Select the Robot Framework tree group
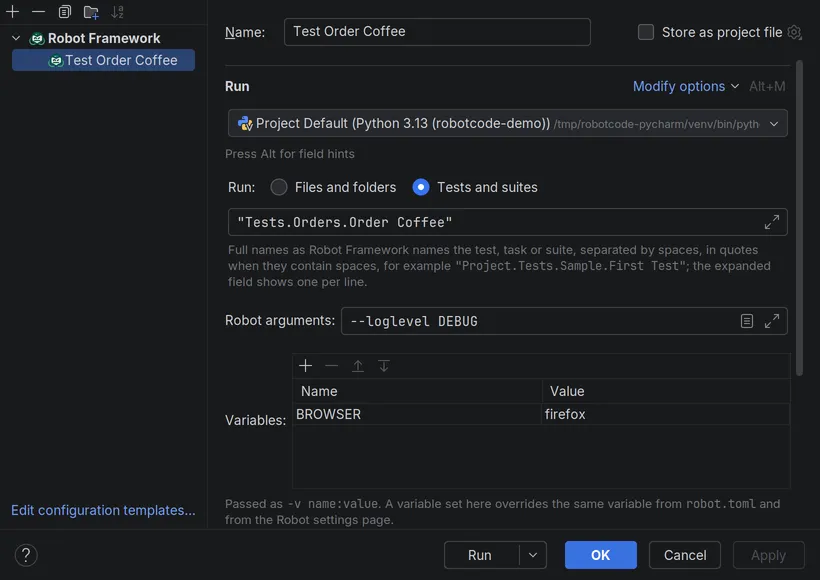Image resolution: width=820 pixels, height=580 pixels. [104, 38]
